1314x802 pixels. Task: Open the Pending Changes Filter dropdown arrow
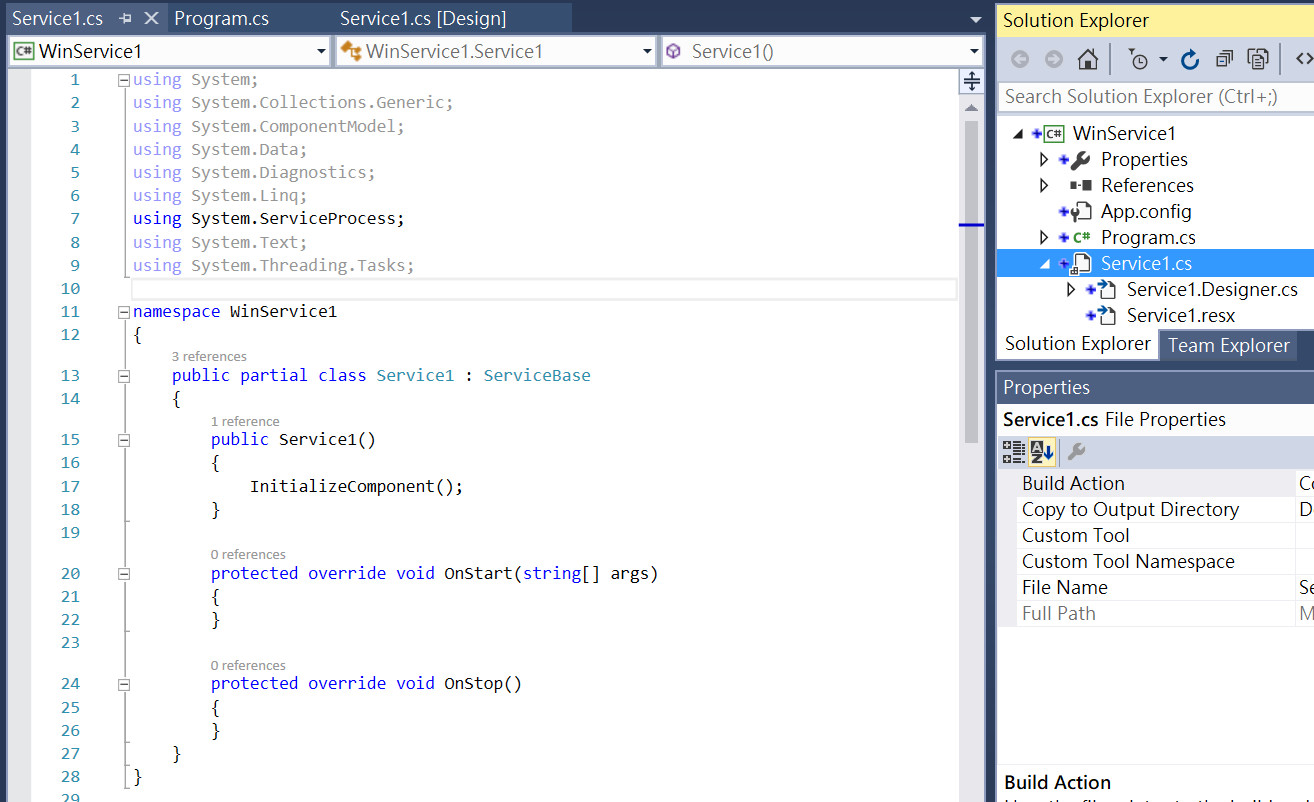(x=1163, y=60)
